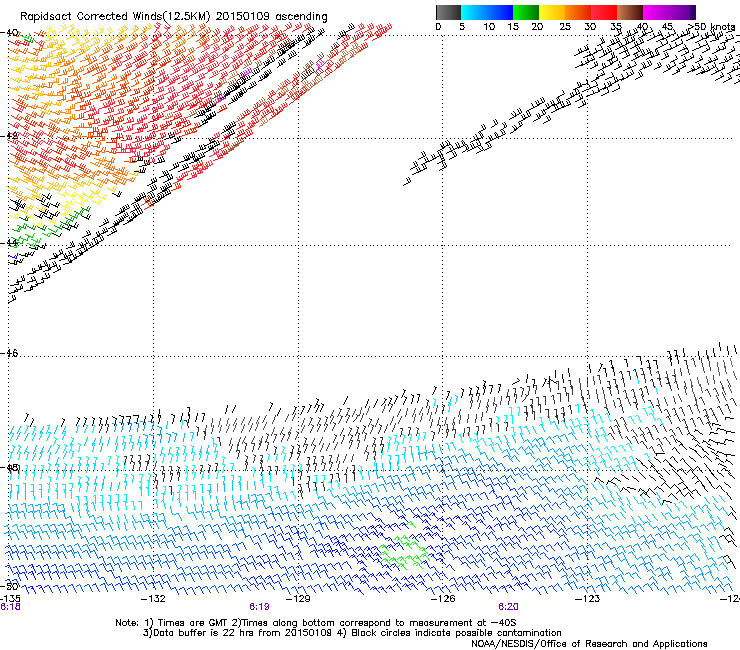Viewport: 740px width, 650px height.
Task: Click the '>50 knots' legend label
Action: (x=712, y=26)
